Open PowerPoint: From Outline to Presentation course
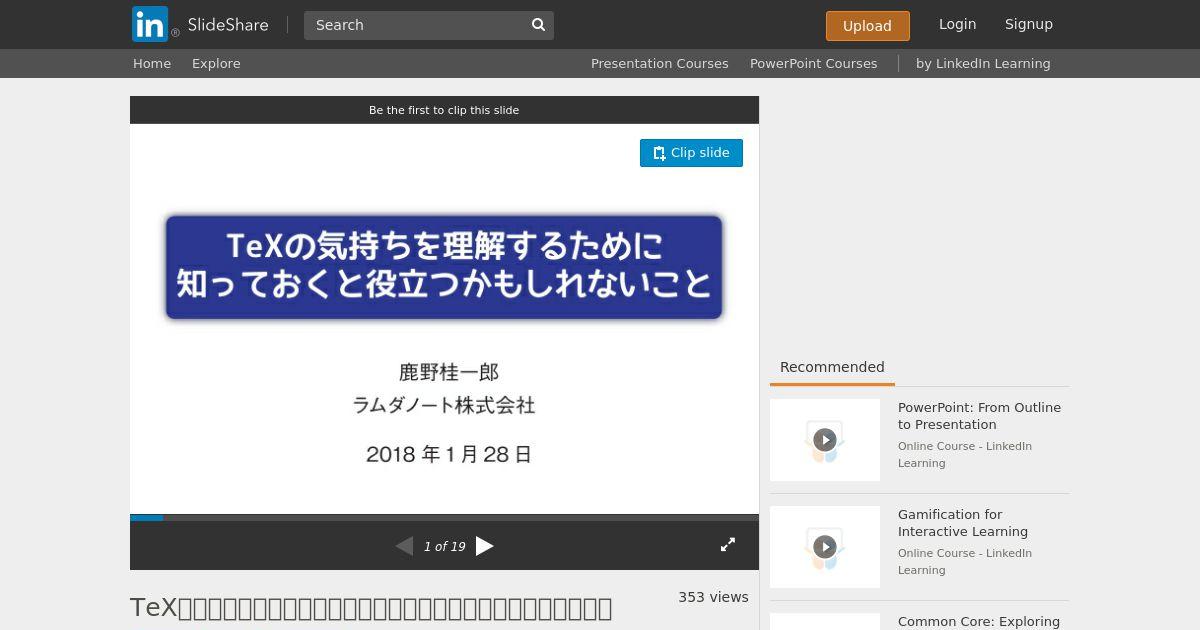1200x630 pixels. point(979,416)
